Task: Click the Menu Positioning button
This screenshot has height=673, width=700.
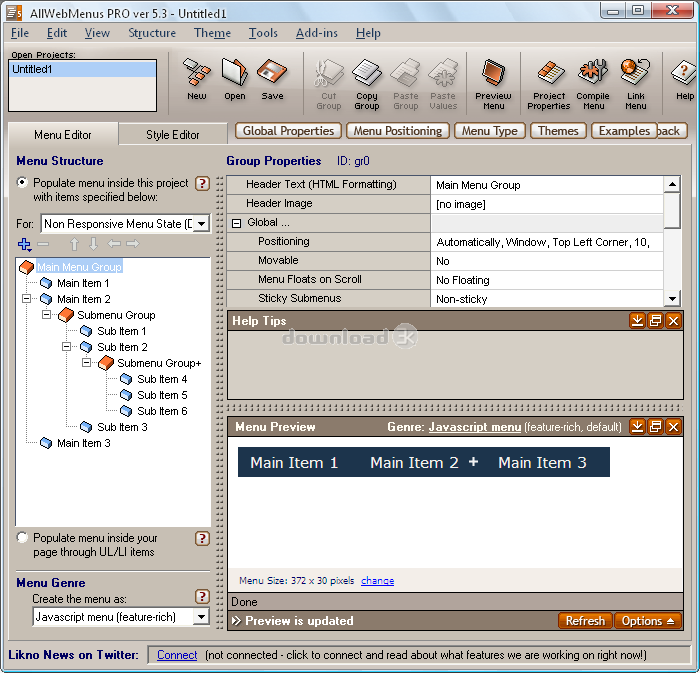Action: coord(398,131)
